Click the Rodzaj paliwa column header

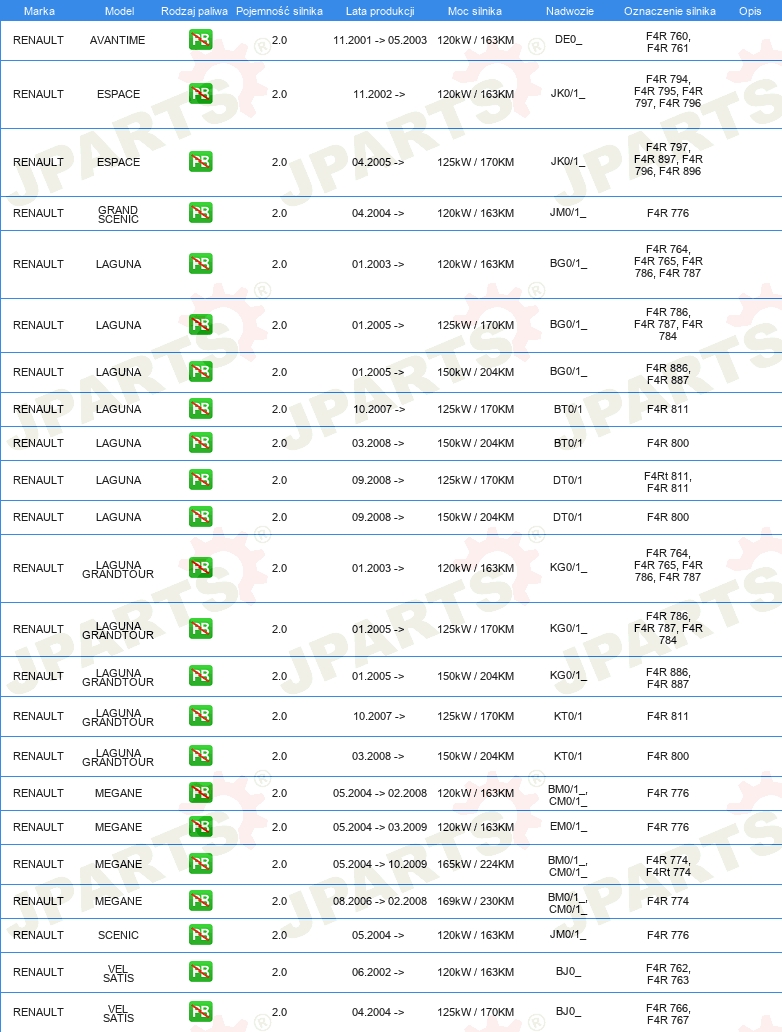tap(194, 11)
